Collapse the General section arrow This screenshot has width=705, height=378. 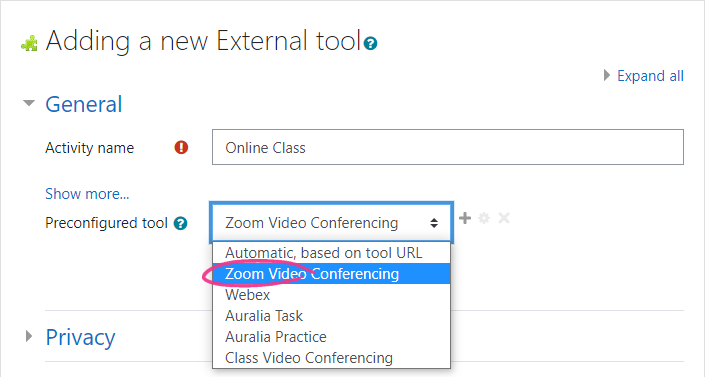[x=29, y=103]
